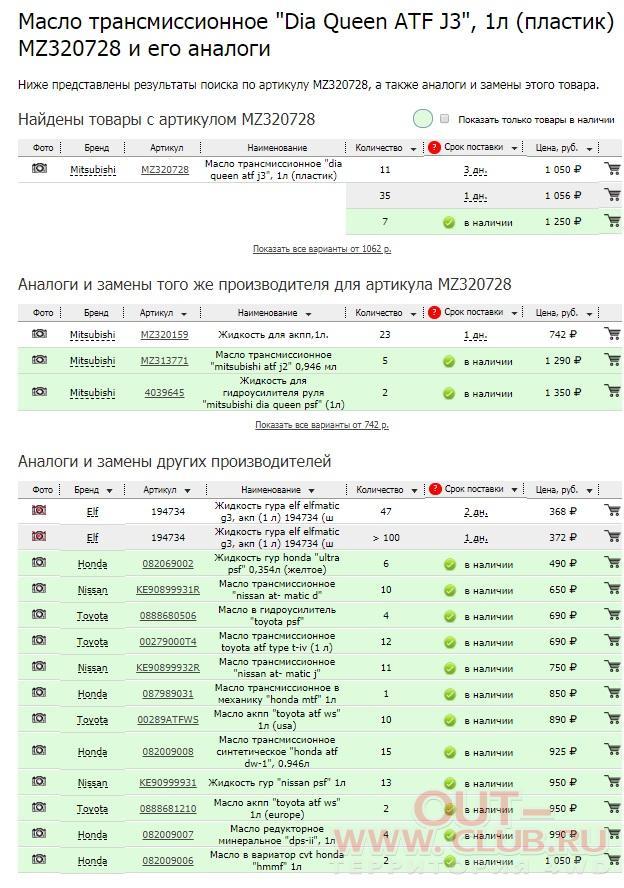Click product name 'Масло акпп "toyota atf ws" 1л (usa)'
The width and height of the screenshot is (624, 888).
tap(276, 719)
